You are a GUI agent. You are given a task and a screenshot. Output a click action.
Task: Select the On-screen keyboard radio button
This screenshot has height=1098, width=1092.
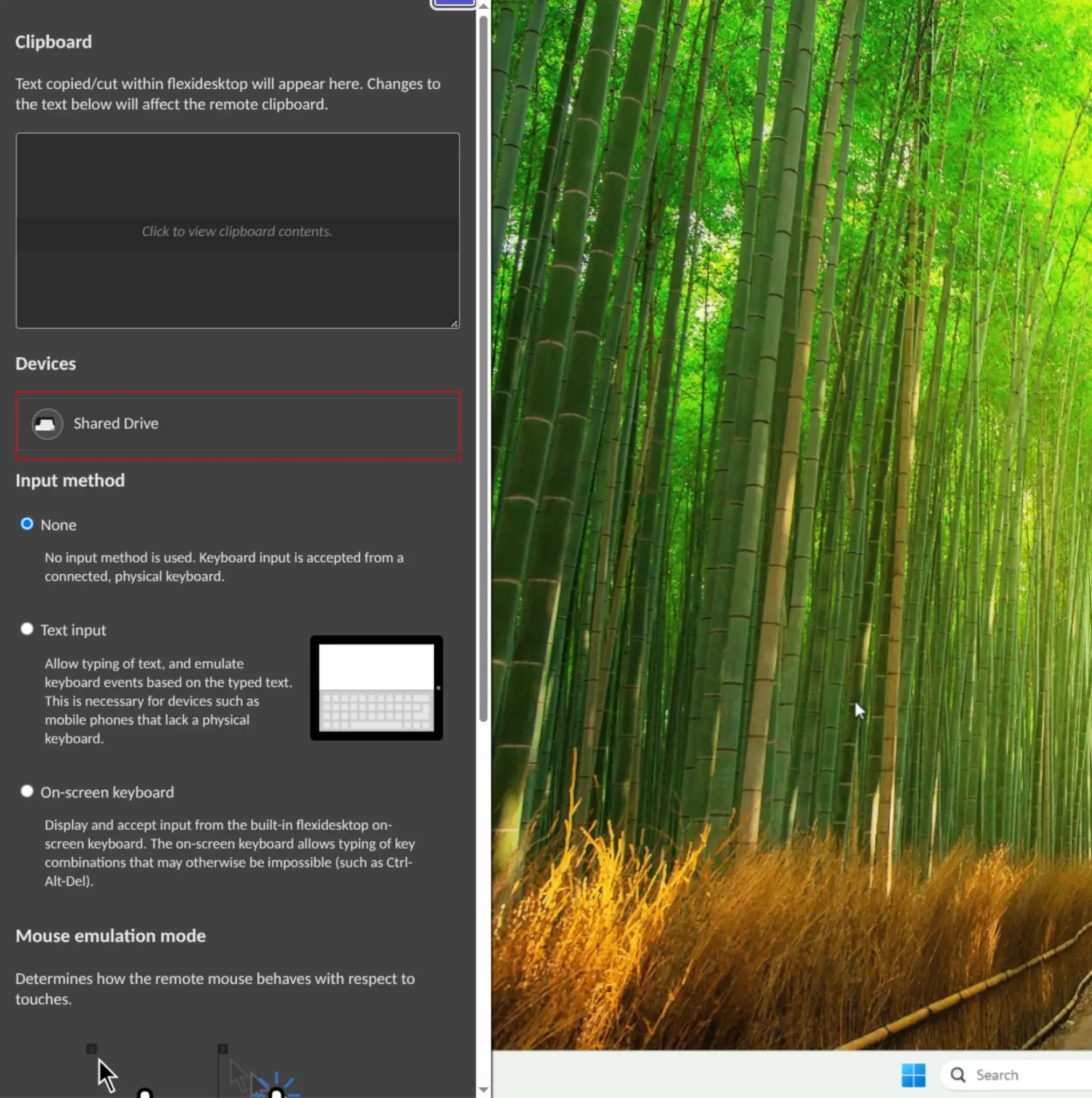tap(27, 791)
